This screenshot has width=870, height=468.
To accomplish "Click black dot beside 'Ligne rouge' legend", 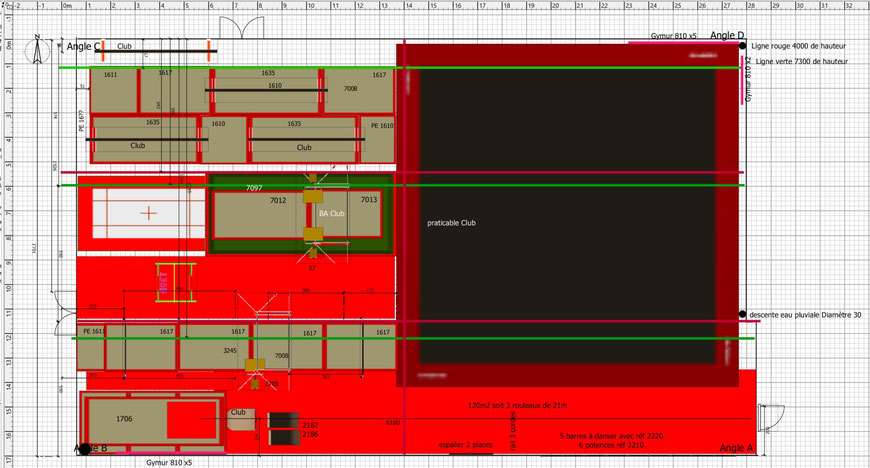I will tap(742, 46).
